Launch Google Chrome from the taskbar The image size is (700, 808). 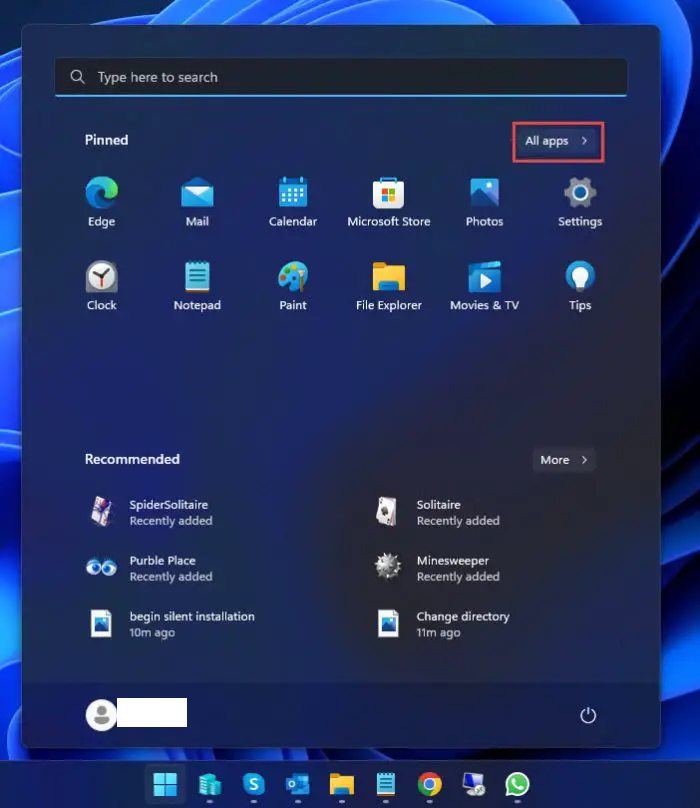[x=429, y=784]
